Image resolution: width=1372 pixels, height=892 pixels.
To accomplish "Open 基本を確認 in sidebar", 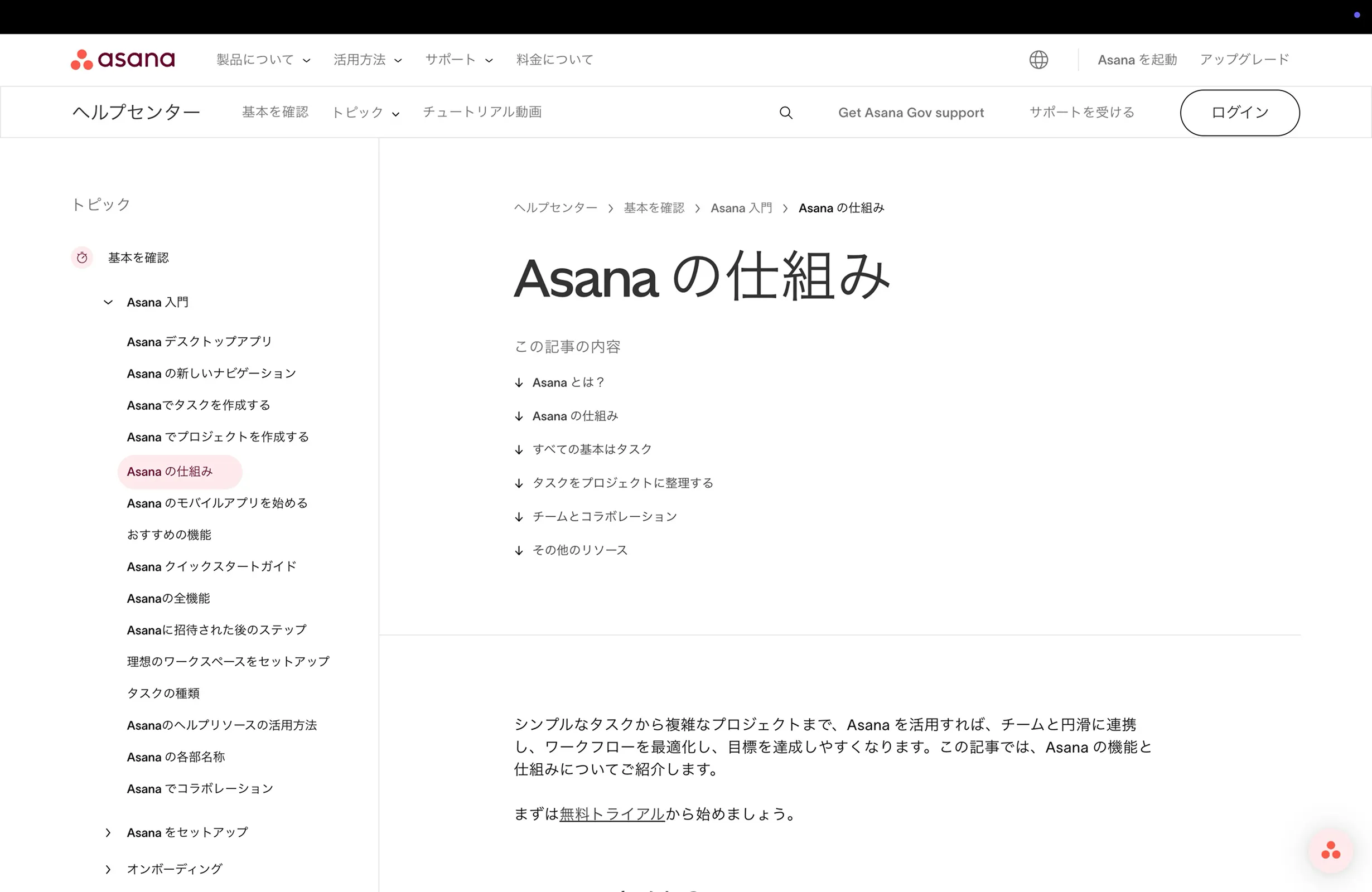I will click(x=138, y=258).
